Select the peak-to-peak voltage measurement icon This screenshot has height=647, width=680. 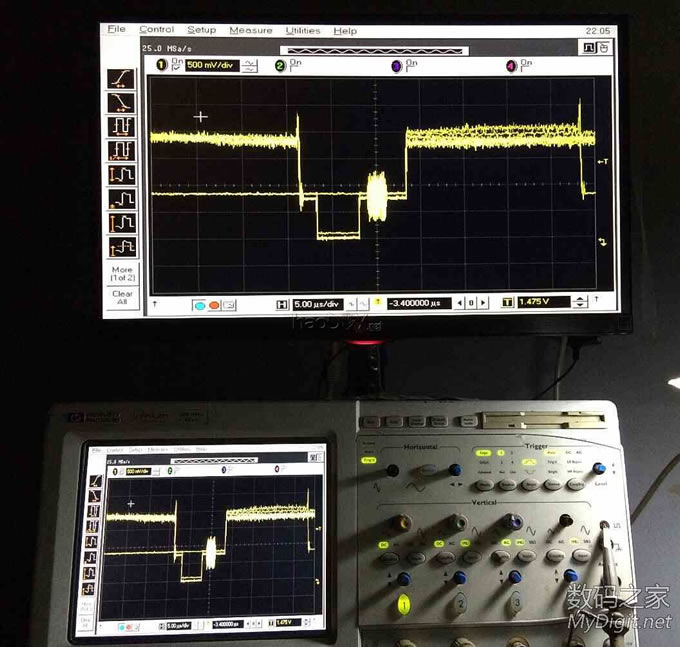coord(122,174)
